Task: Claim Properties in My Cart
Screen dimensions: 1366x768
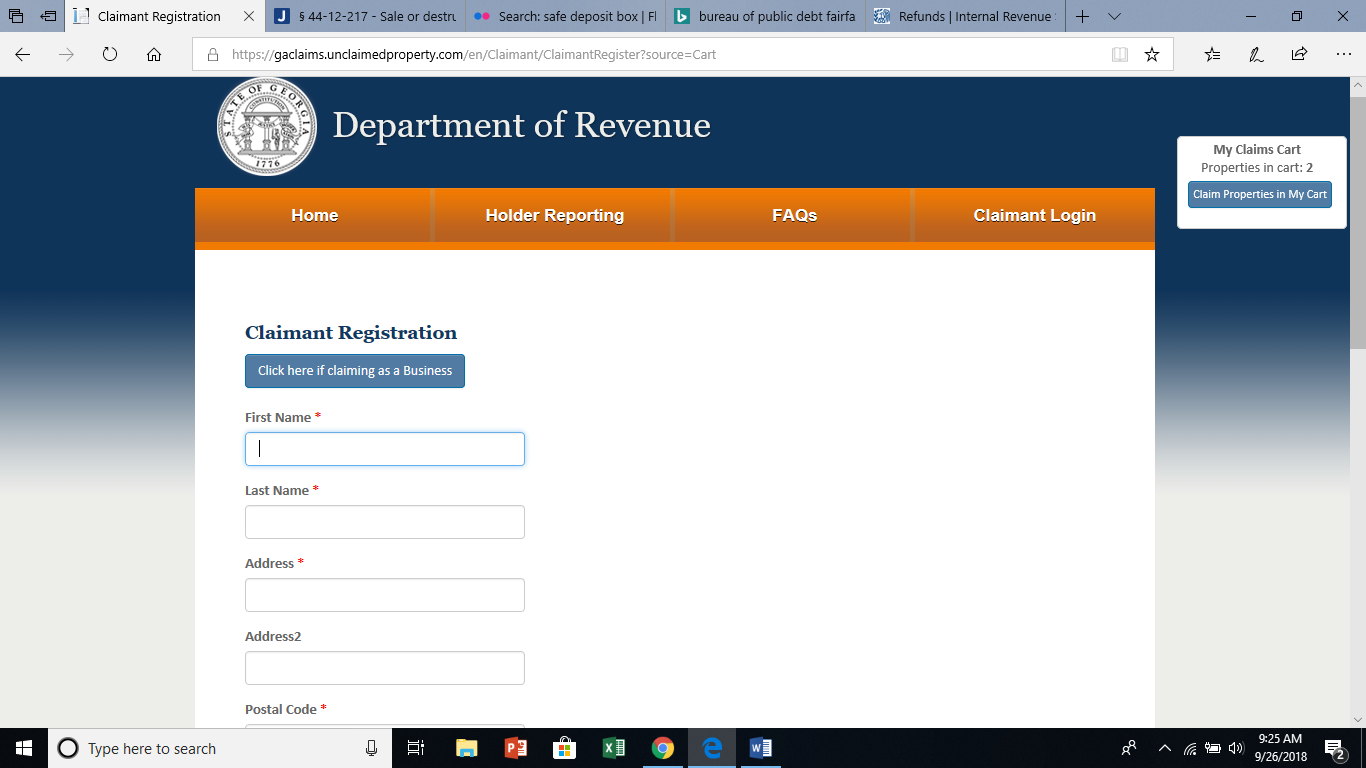Action: pyautogui.click(x=1259, y=194)
